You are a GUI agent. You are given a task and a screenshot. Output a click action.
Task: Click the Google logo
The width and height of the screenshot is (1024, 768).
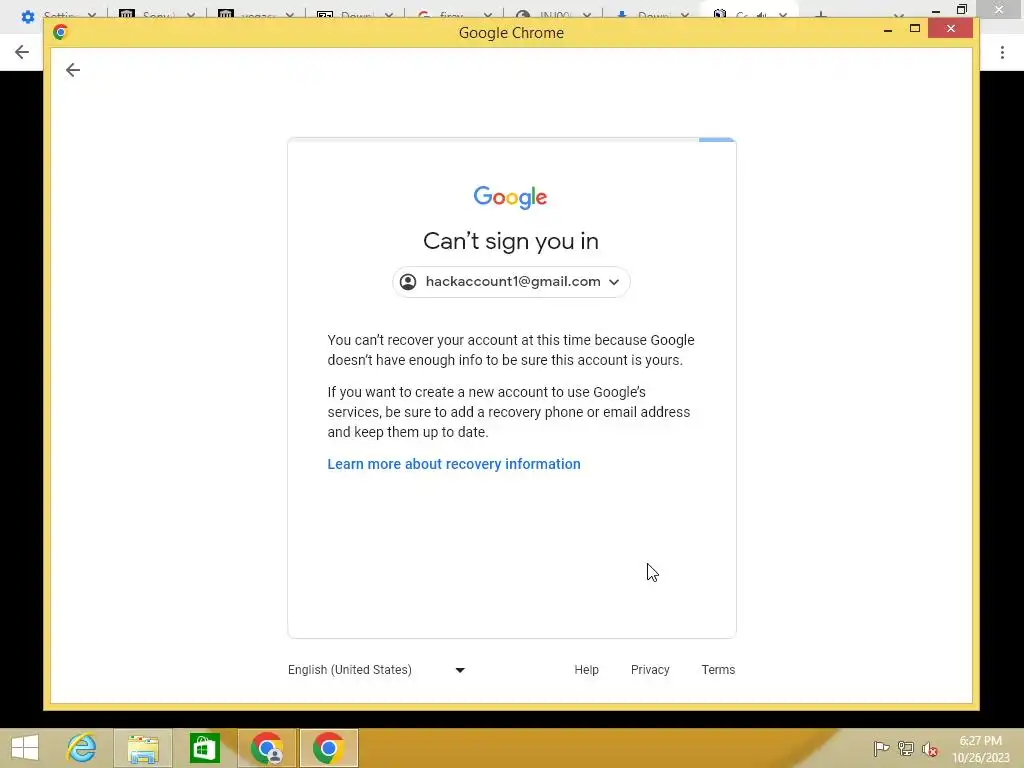(511, 197)
